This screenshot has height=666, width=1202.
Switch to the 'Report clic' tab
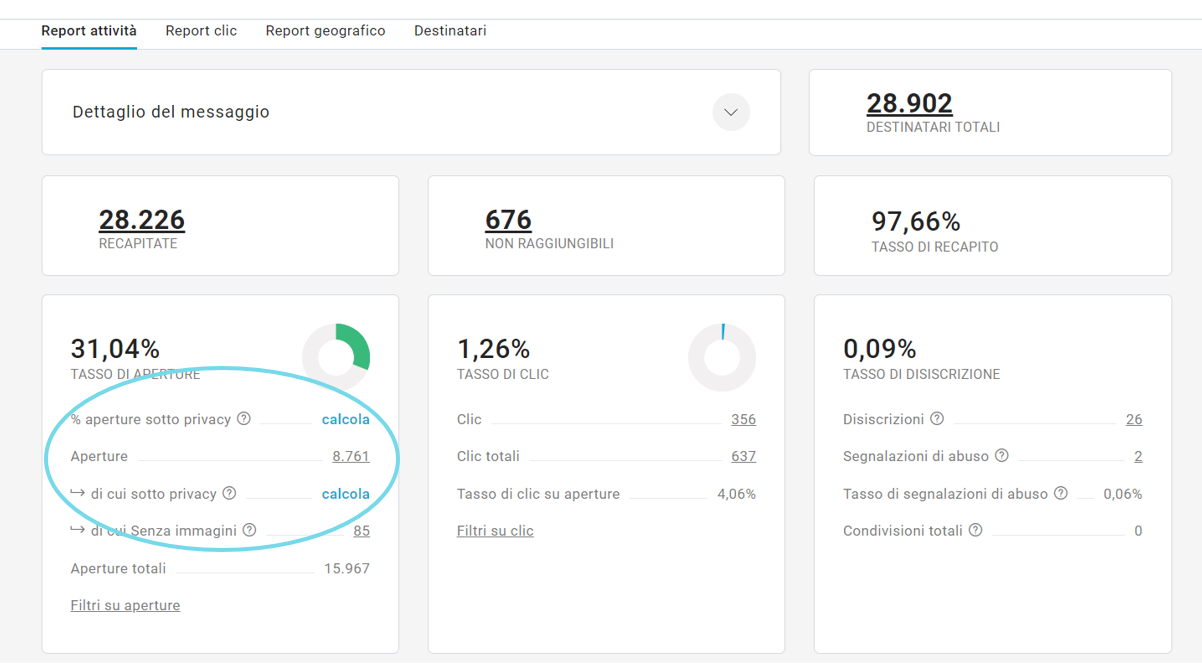(x=201, y=31)
